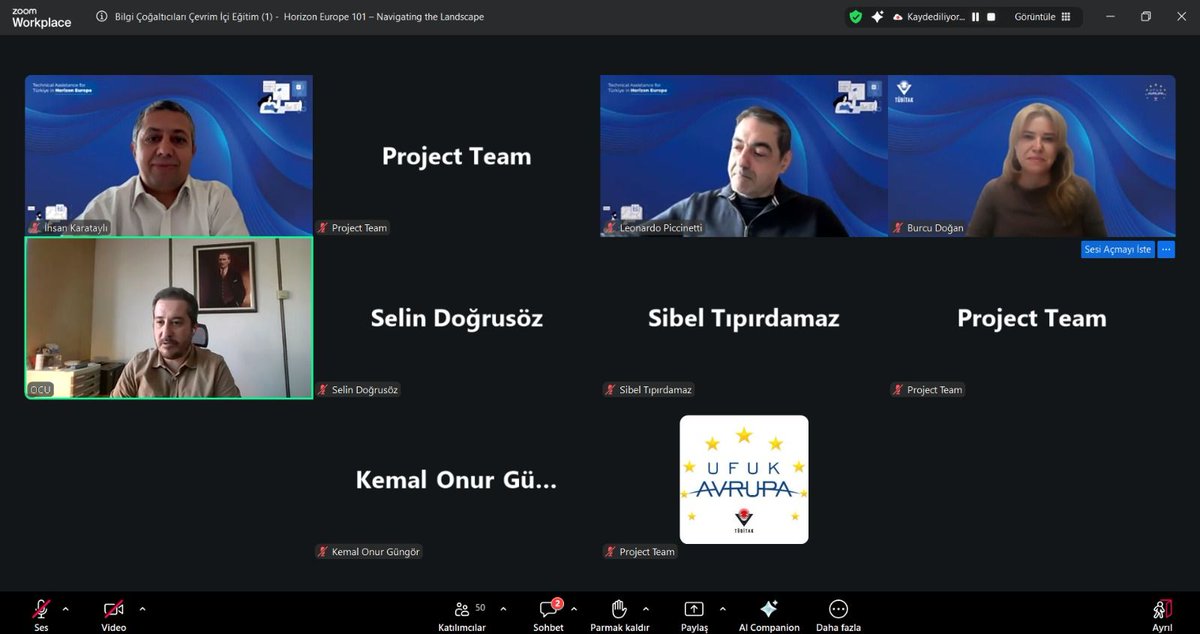Expand the arrow beside Paylaş
Viewport: 1200px width, 634px height.
[x=722, y=608]
